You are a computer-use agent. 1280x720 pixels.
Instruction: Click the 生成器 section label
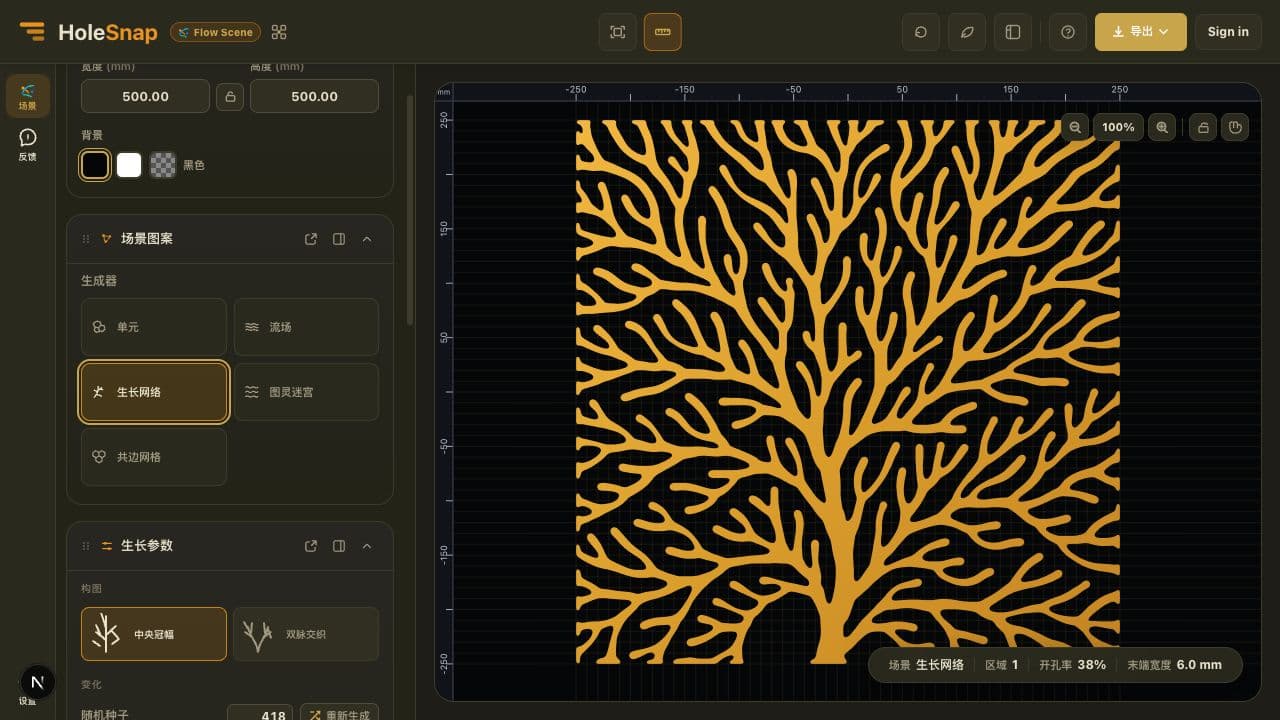pyautogui.click(x=99, y=281)
